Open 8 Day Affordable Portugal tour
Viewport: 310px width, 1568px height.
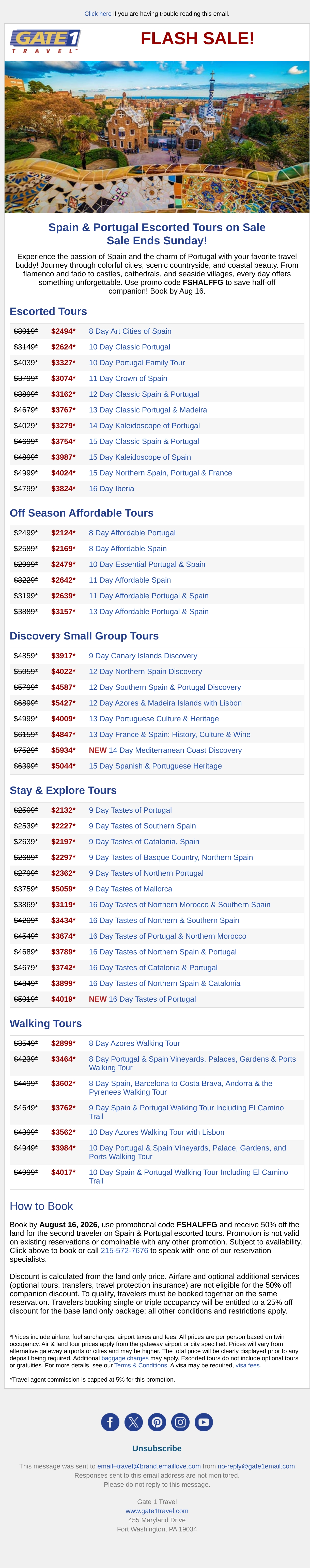tap(132, 533)
